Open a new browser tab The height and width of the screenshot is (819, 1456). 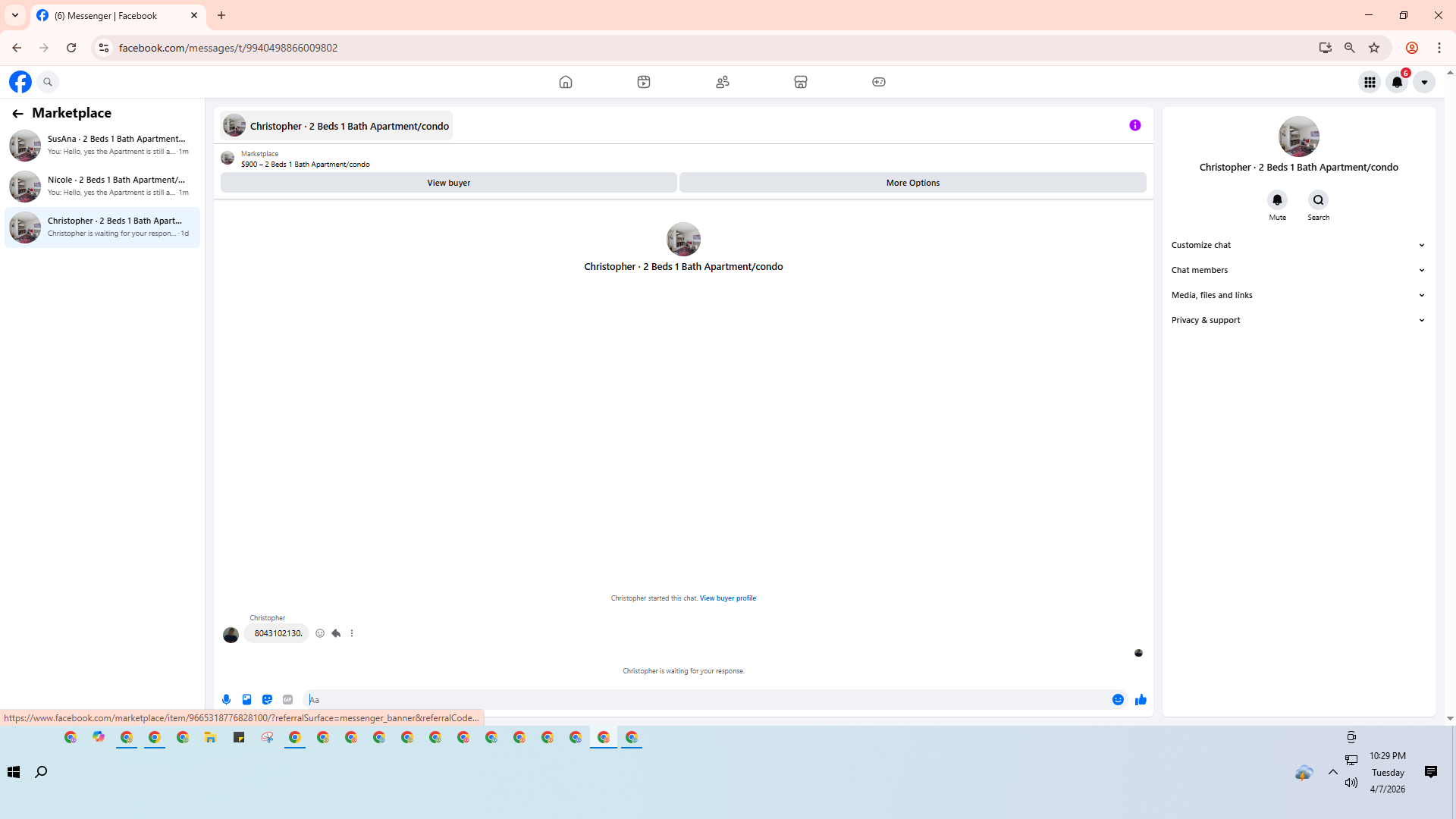coord(221,15)
